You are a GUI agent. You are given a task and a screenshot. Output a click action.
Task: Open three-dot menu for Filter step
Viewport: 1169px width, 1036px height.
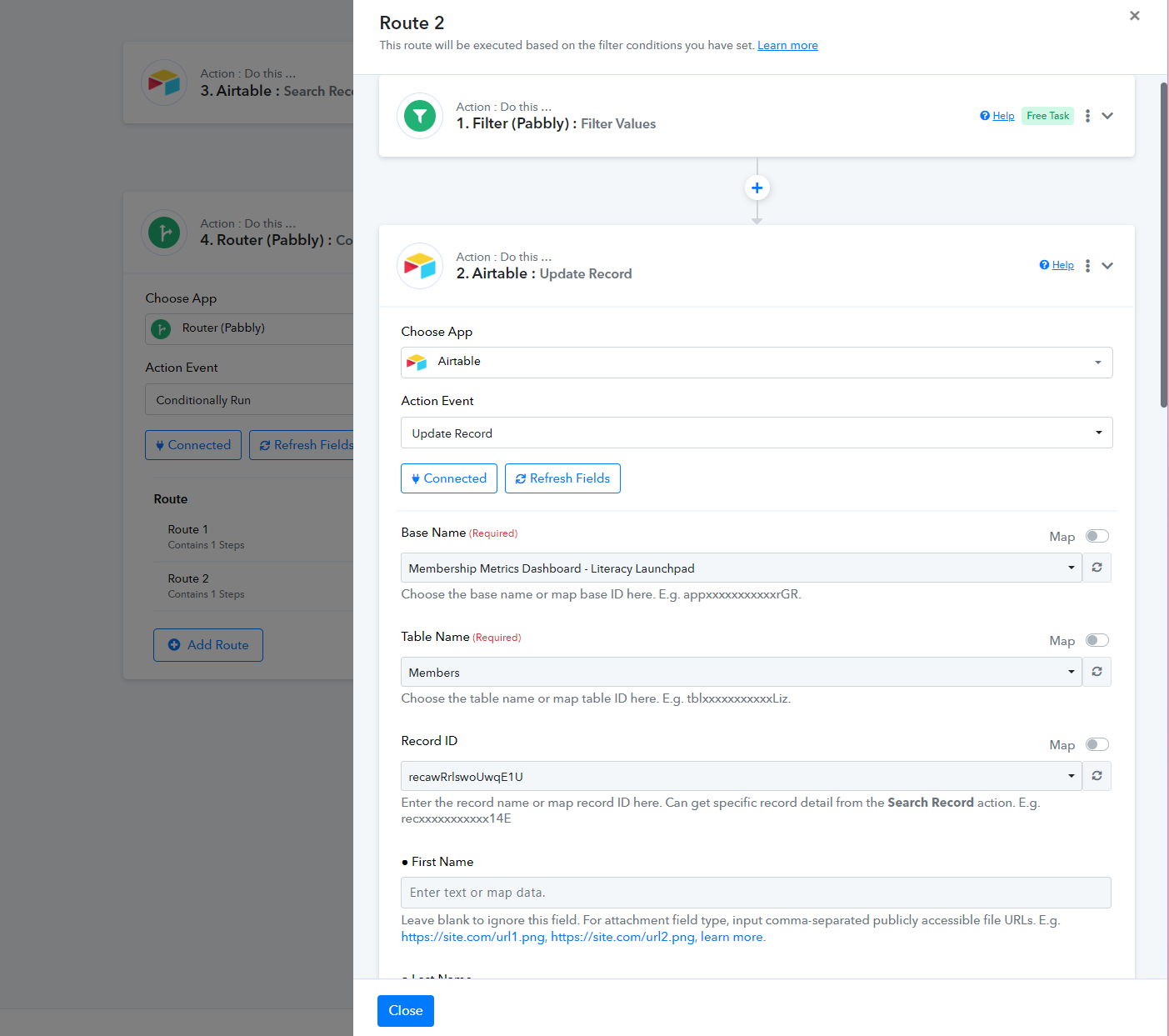click(1087, 116)
